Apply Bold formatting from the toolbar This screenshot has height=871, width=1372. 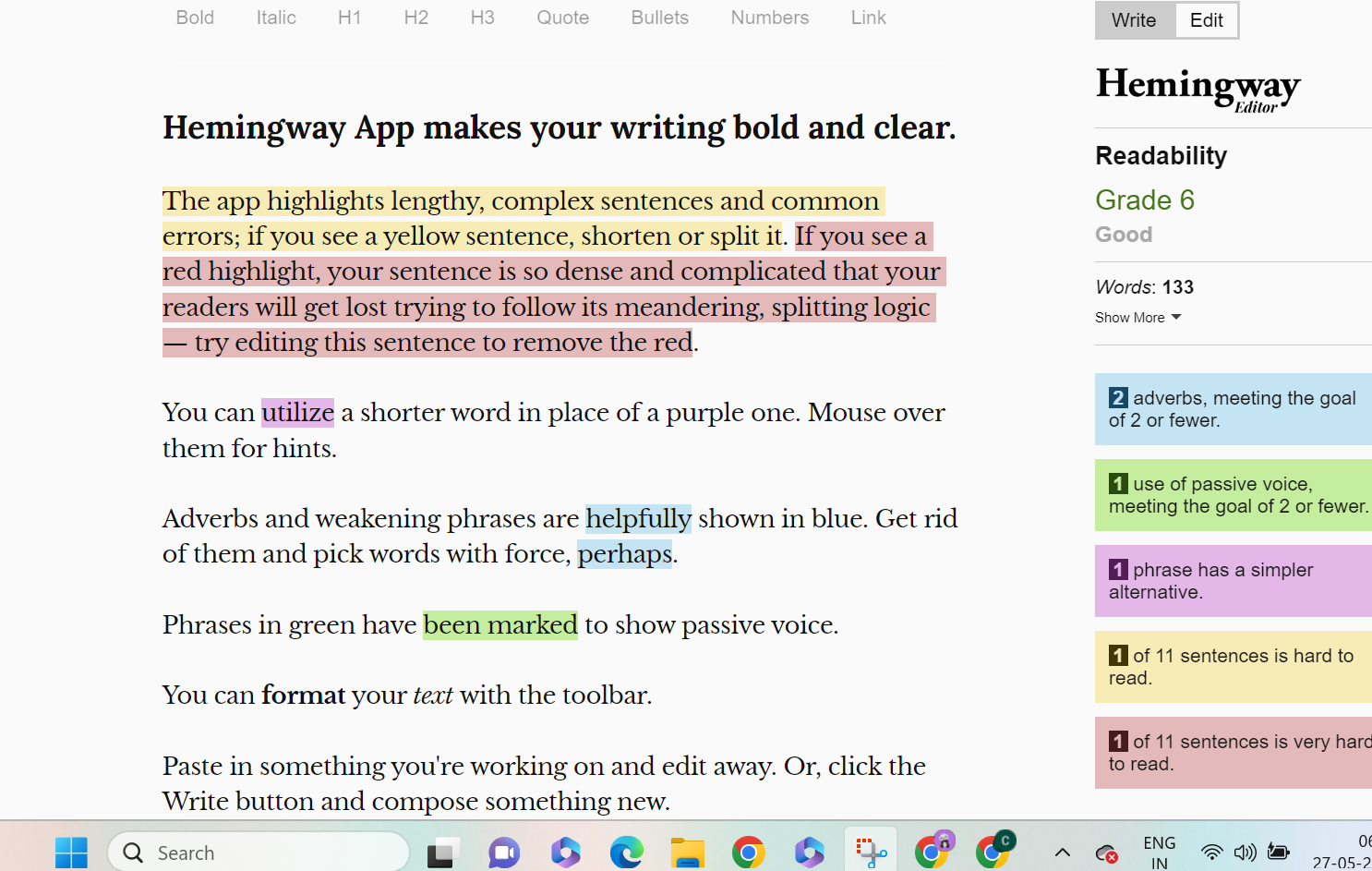click(195, 18)
